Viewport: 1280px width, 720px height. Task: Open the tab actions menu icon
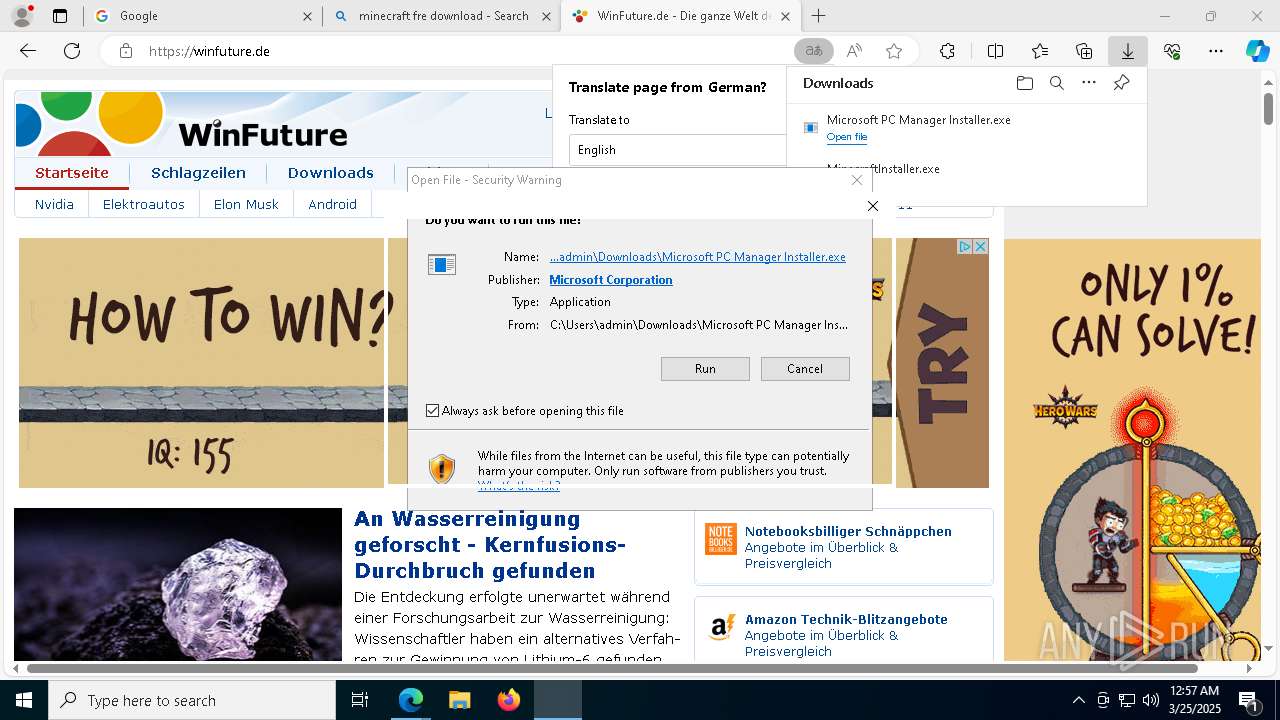60,16
